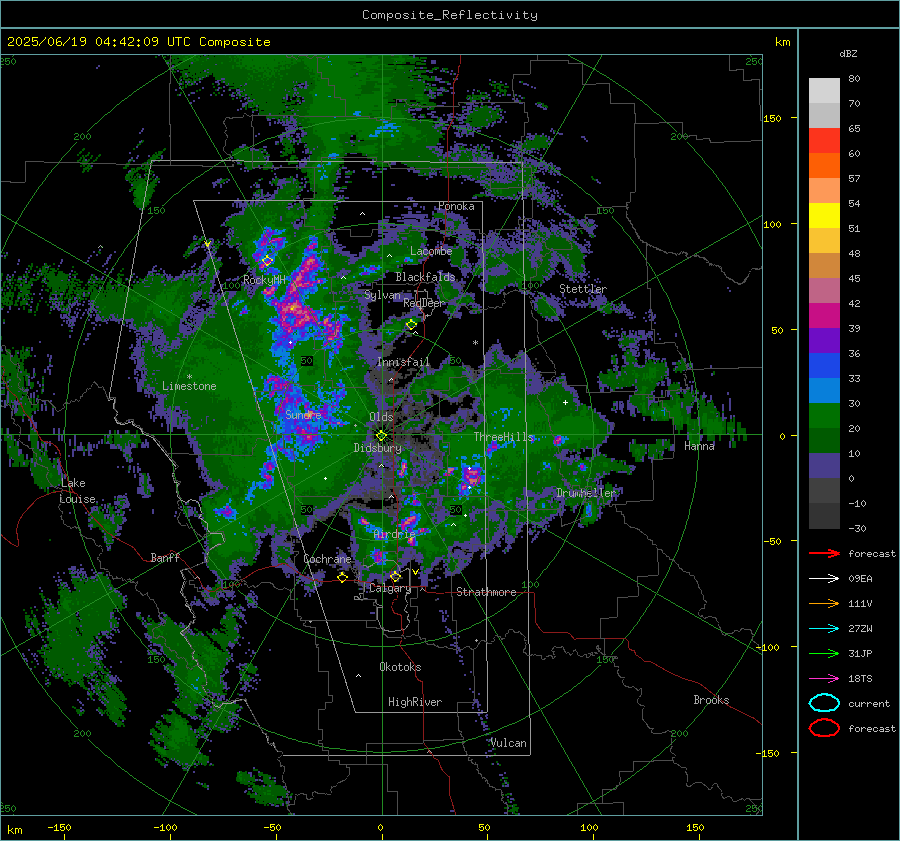Screen dimensions: 900x841
Task: Click the Cochrane map label
Action: (x=327, y=559)
